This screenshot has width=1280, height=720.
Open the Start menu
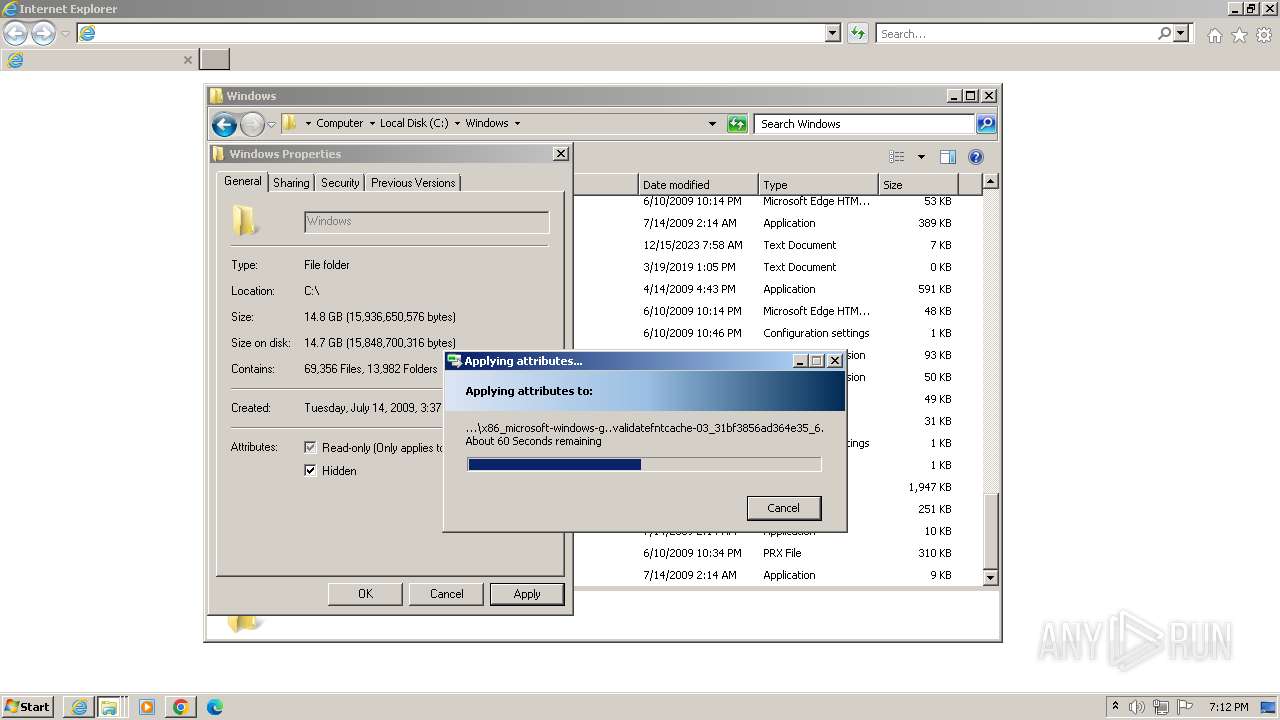click(x=27, y=707)
